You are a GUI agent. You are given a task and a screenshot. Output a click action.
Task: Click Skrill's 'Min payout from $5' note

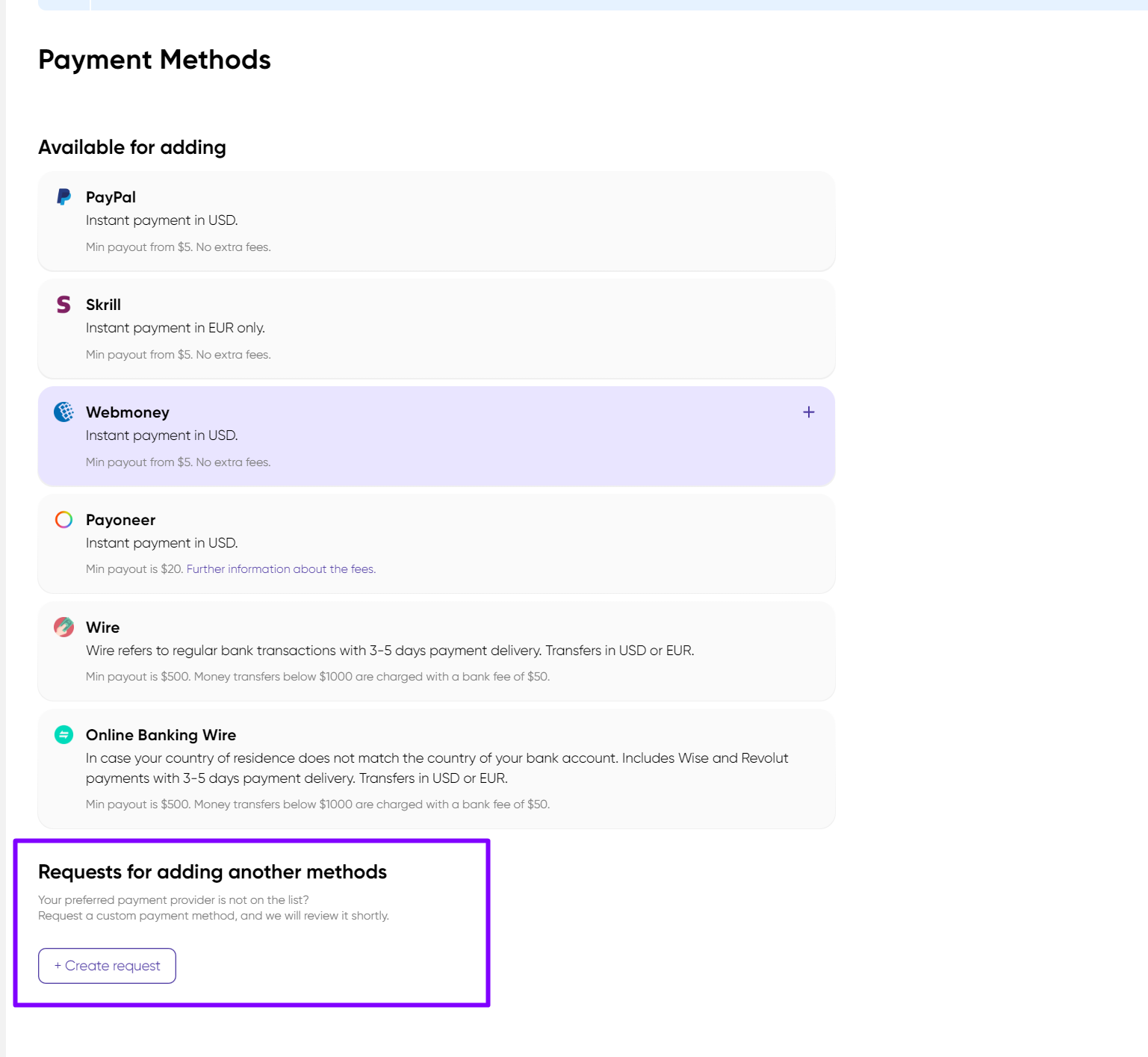(178, 355)
